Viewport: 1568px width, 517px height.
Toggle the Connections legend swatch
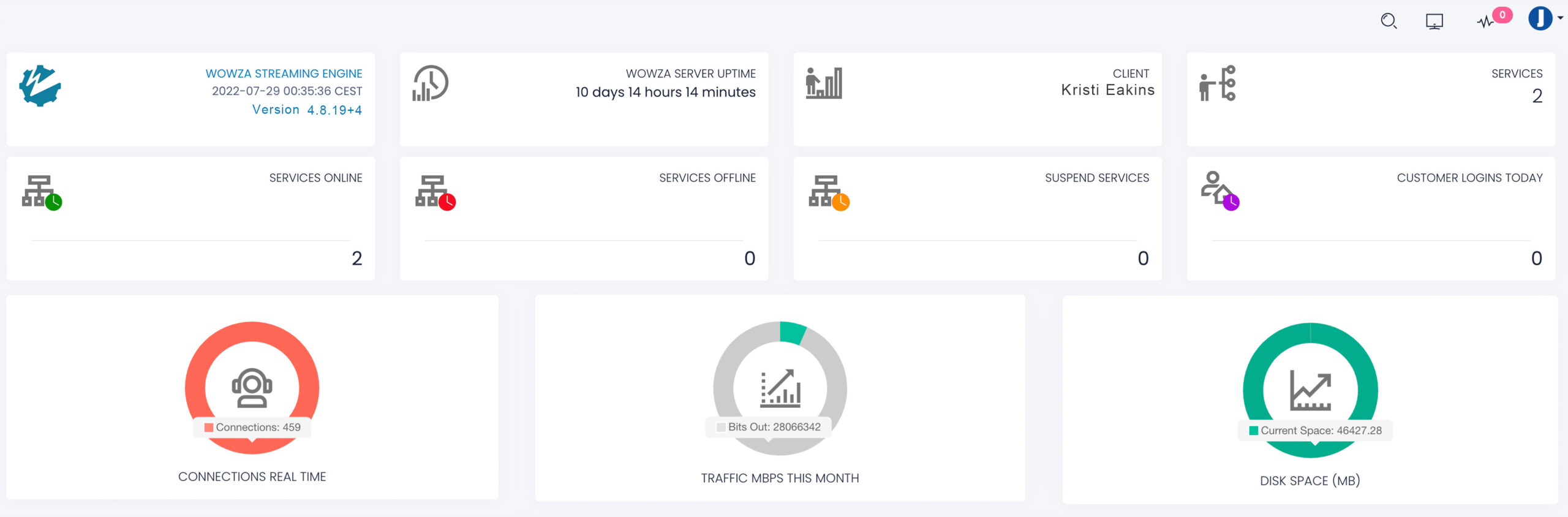click(209, 428)
